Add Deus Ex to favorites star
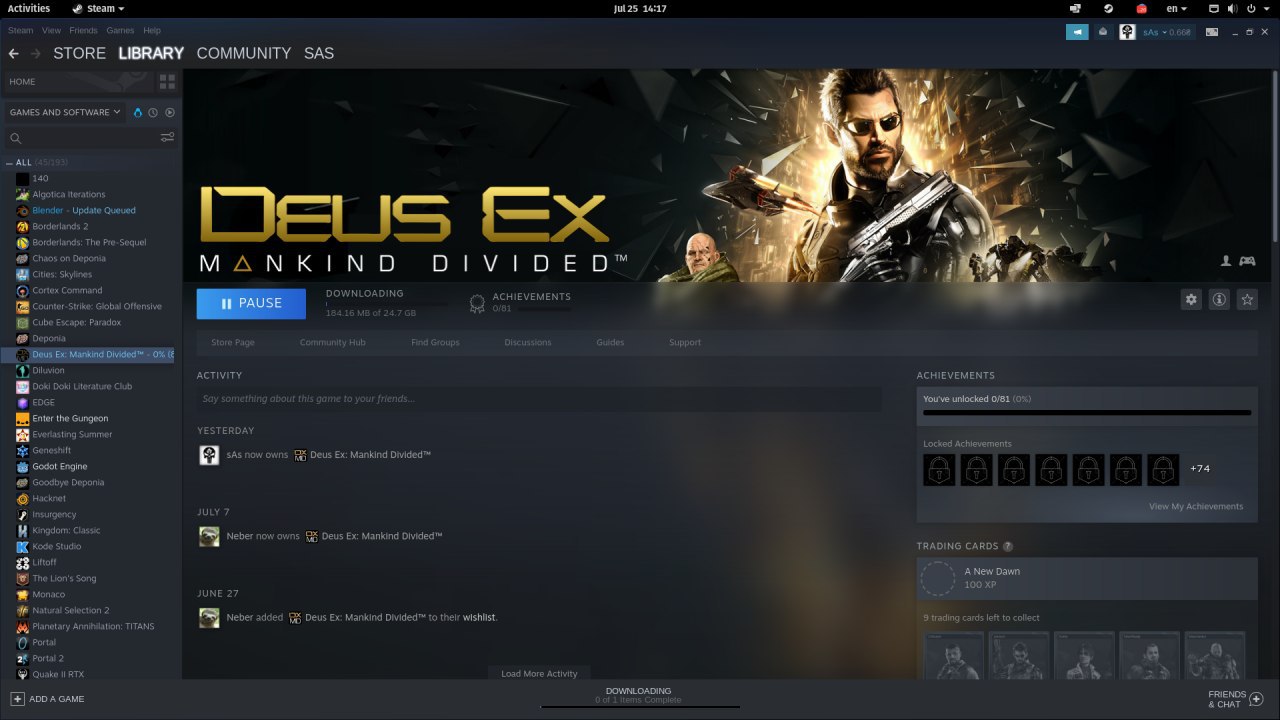This screenshot has height=720, width=1280. [x=1247, y=299]
